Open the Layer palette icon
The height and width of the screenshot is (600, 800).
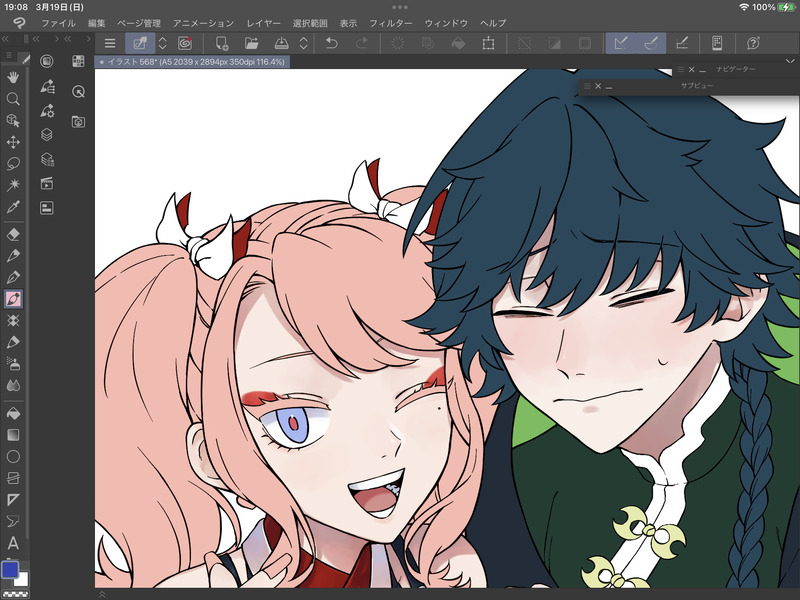click(x=47, y=135)
